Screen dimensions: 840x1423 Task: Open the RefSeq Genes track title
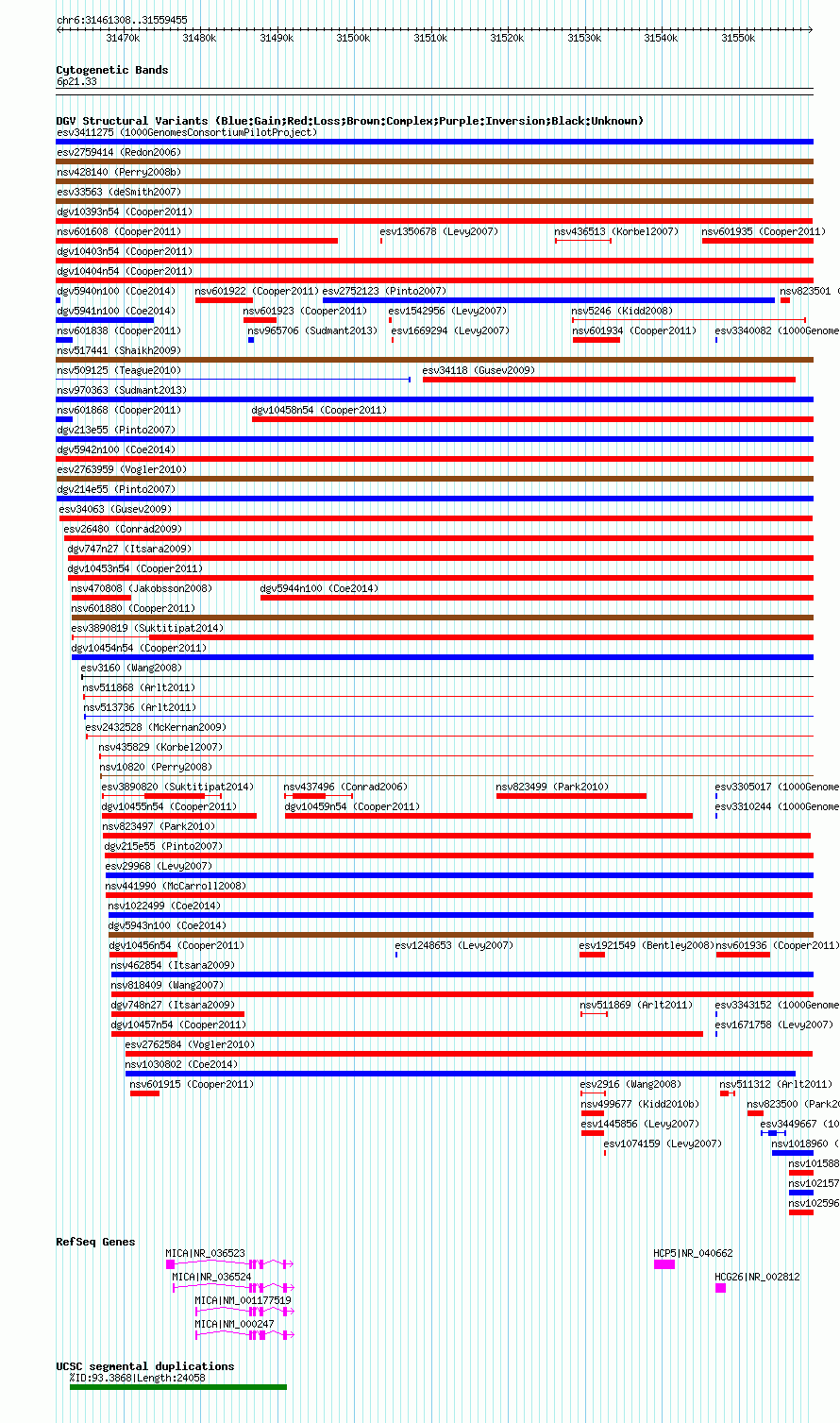click(95, 1242)
